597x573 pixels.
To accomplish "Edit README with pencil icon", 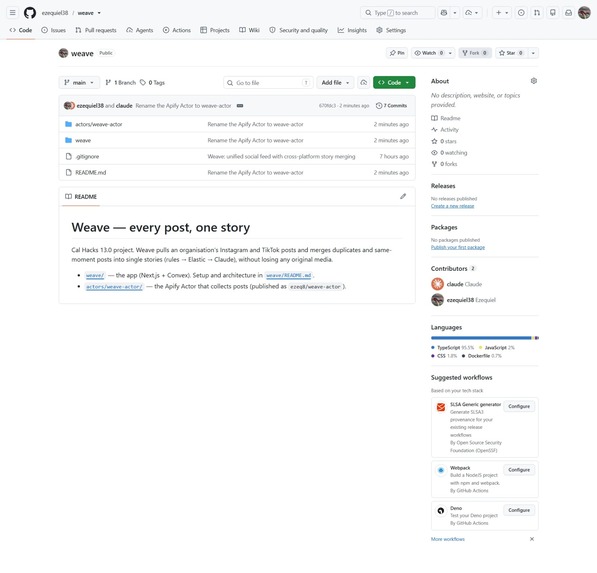I will click(403, 196).
